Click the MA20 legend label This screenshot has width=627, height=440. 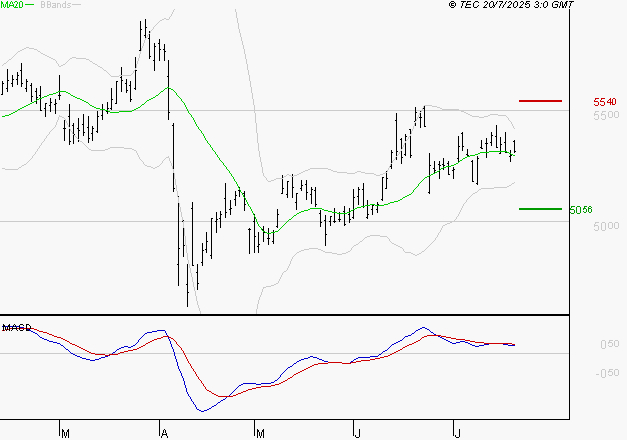12,4
